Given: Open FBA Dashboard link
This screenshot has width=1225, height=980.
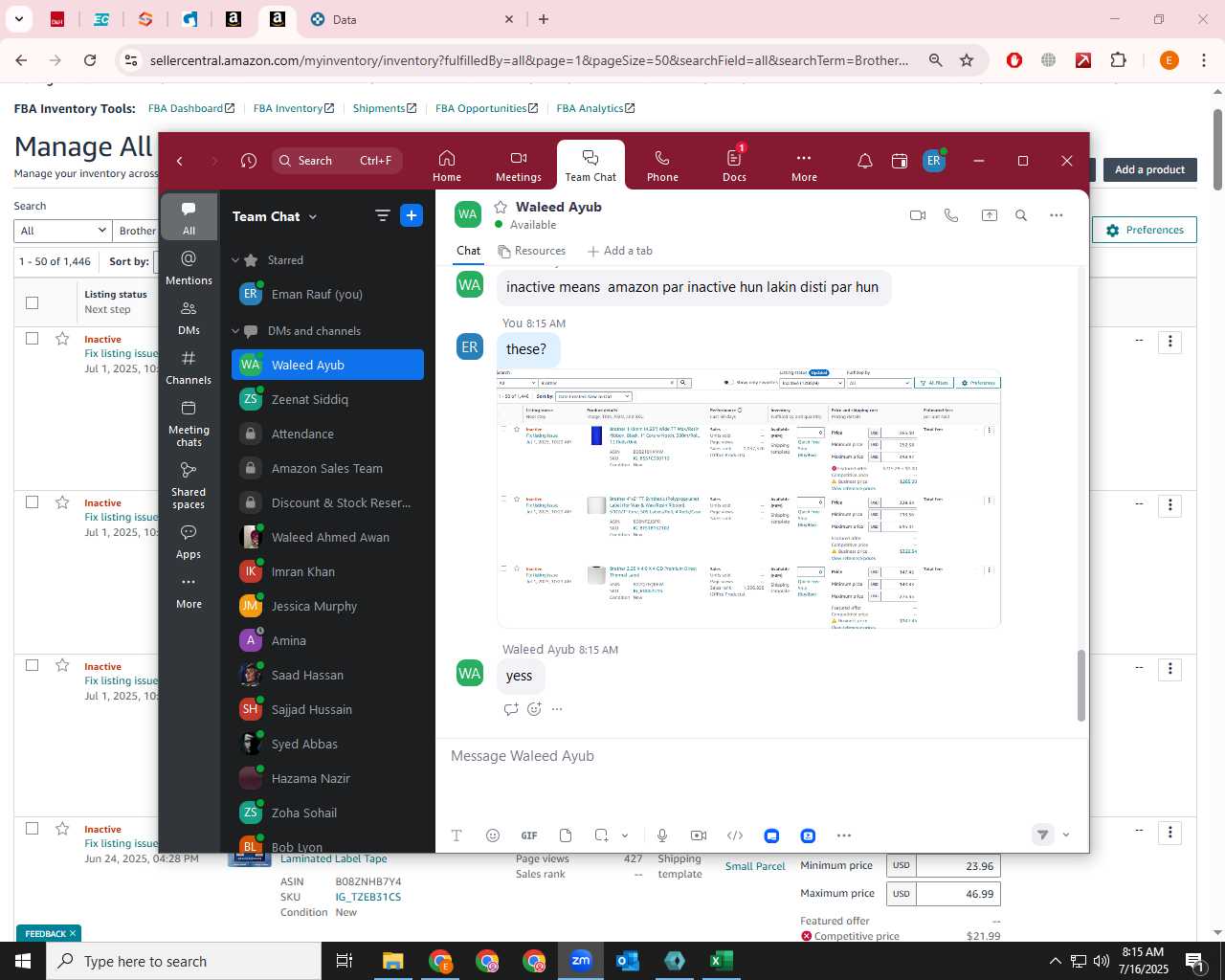Looking at the screenshot, I should pos(191,108).
